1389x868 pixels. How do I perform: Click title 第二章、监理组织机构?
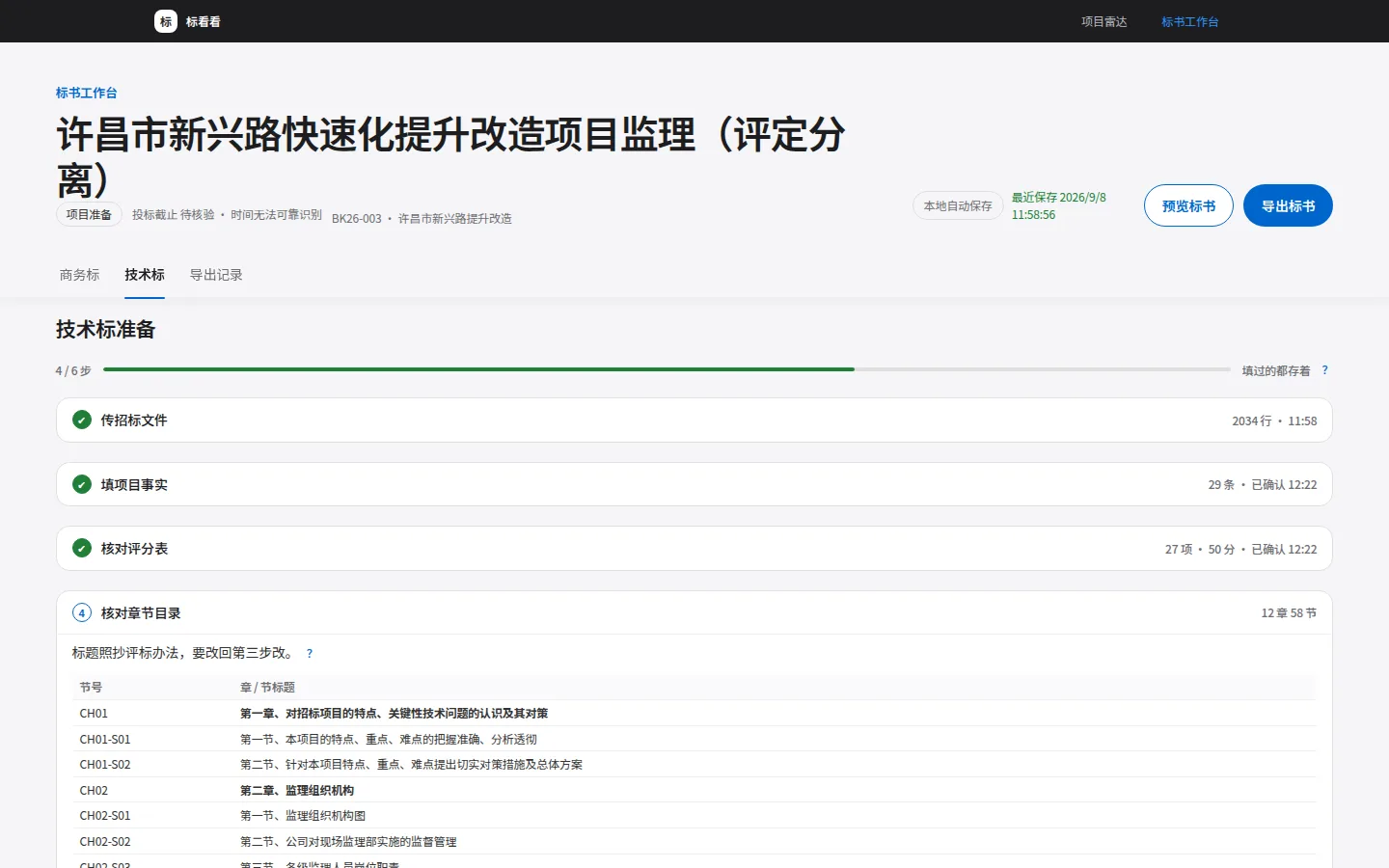coord(297,790)
